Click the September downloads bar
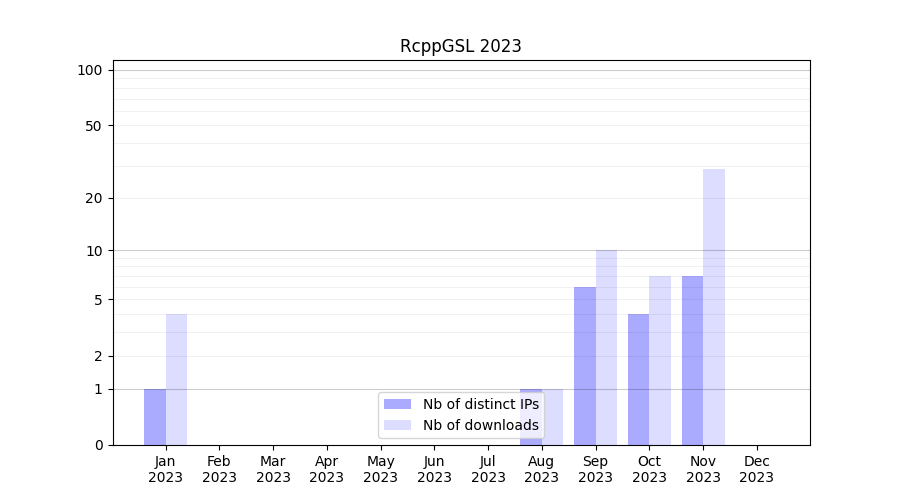This screenshot has height=500, width=900. coord(606,347)
